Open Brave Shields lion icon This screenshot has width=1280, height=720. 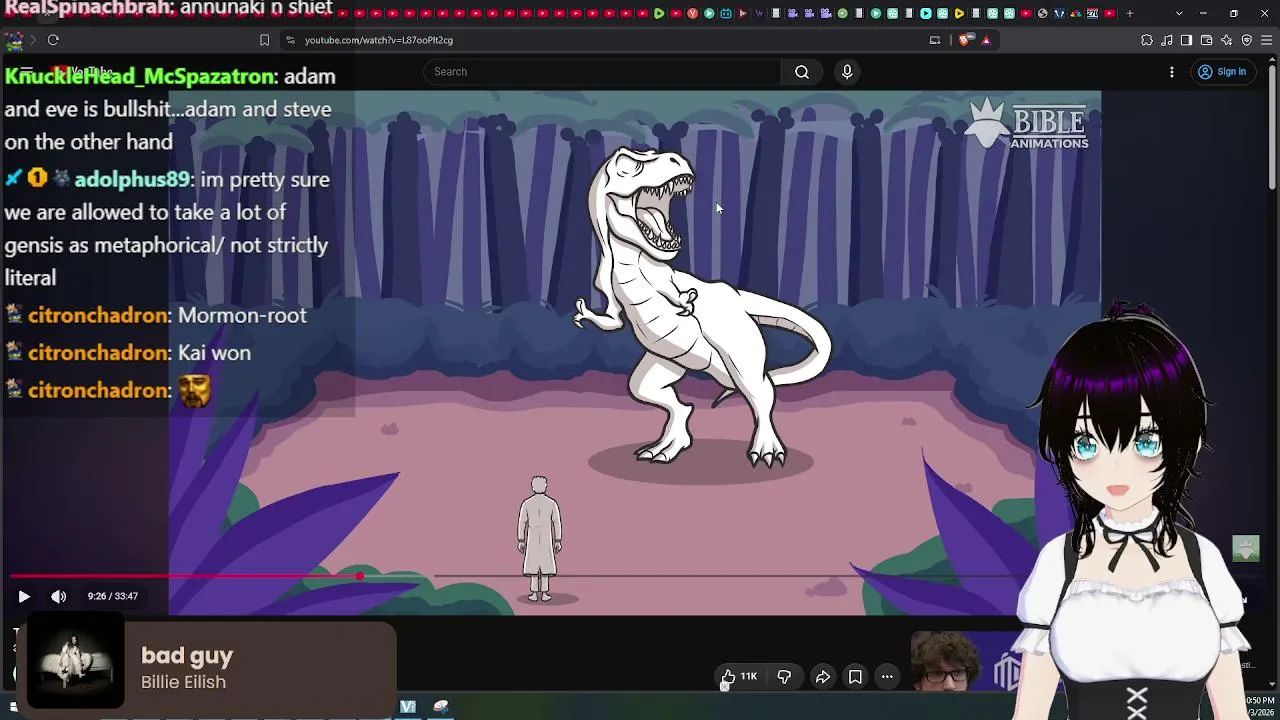click(964, 40)
